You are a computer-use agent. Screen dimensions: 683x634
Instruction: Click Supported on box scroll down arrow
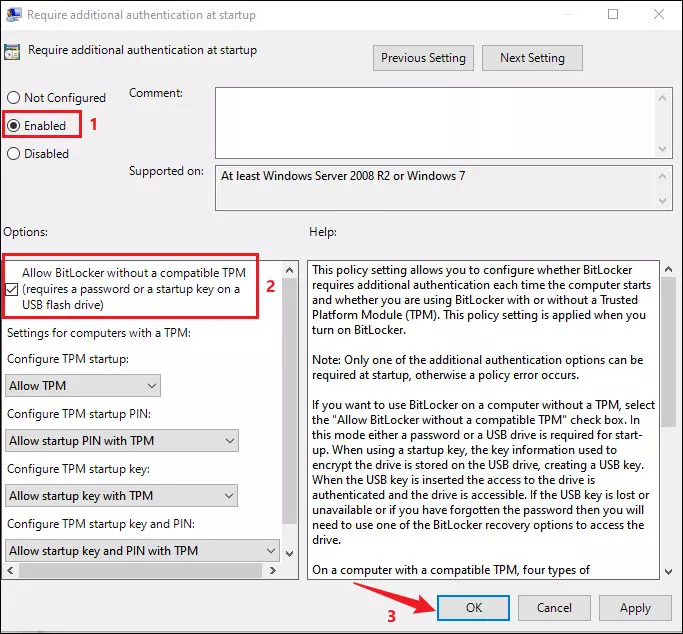tap(663, 201)
